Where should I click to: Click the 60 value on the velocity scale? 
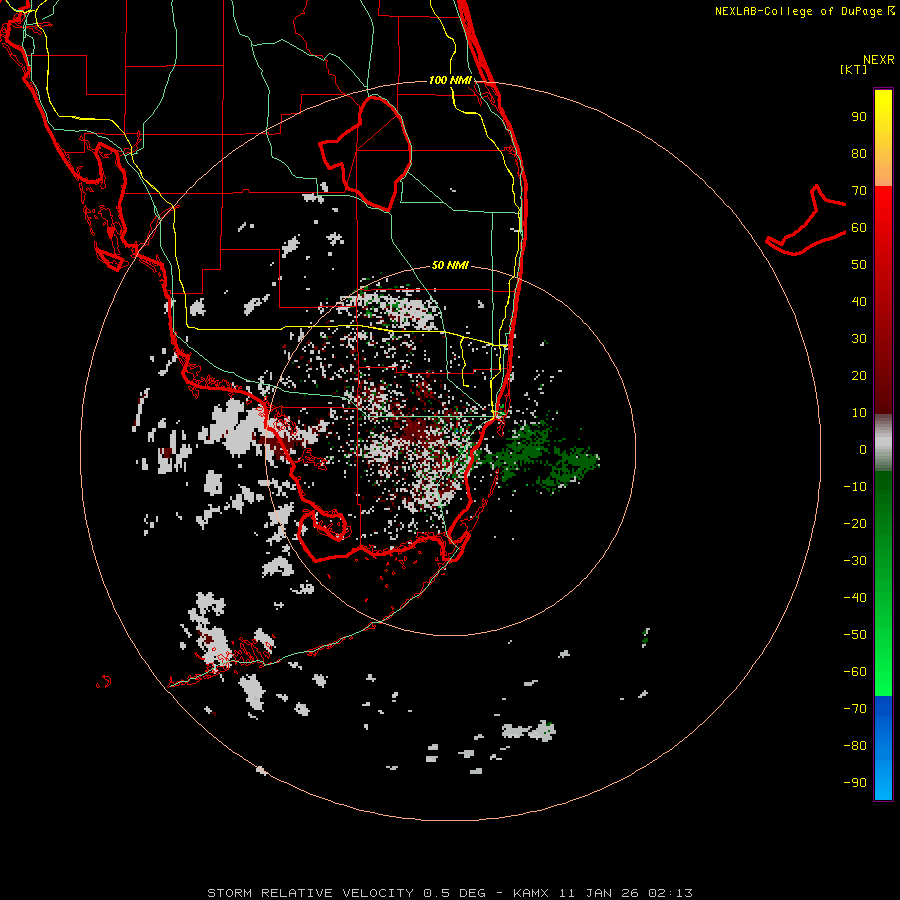(x=859, y=228)
